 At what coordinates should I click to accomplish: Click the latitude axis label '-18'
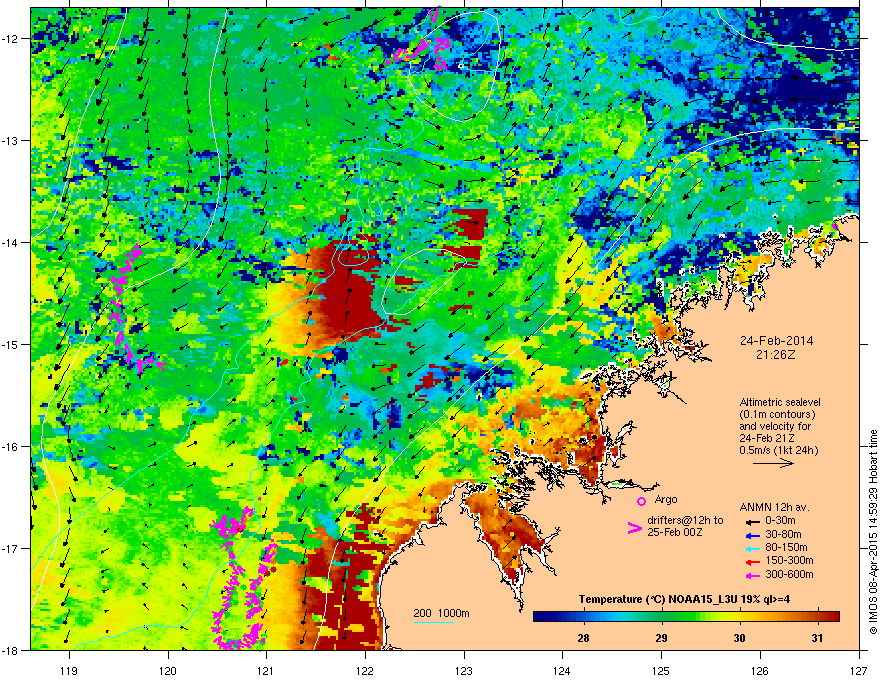(x=10, y=650)
